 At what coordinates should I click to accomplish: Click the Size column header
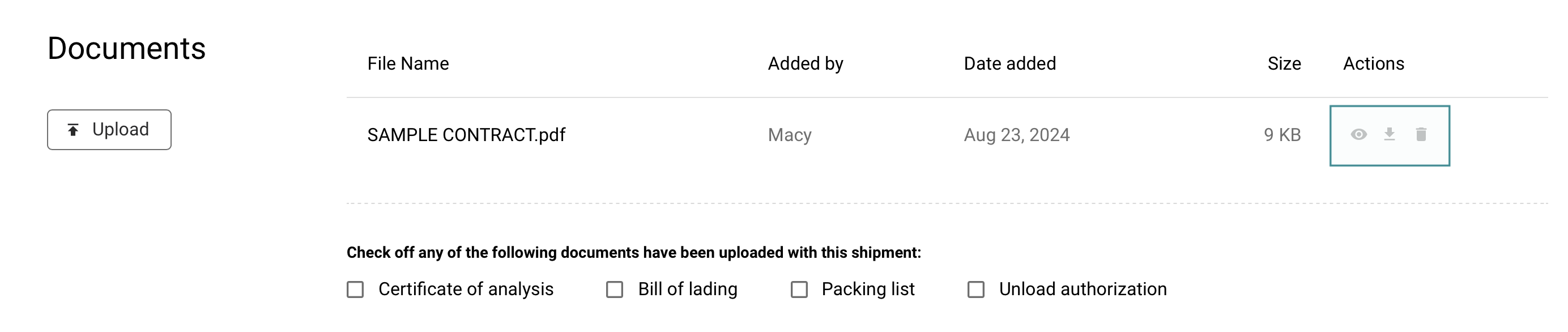click(x=1284, y=63)
